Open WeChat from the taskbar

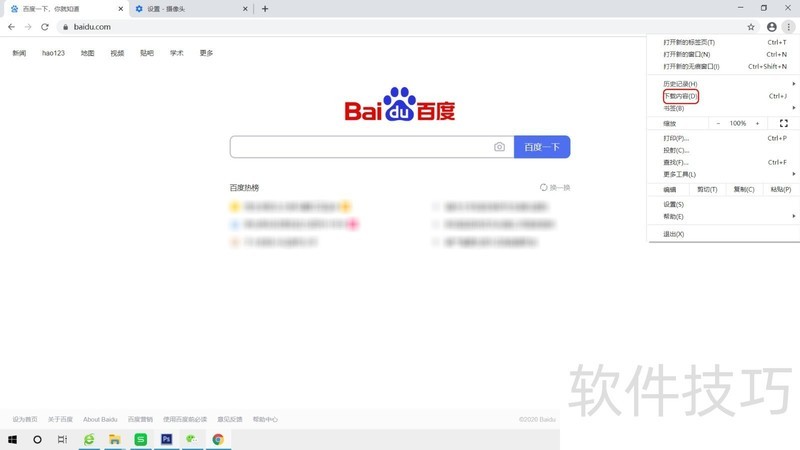pyautogui.click(x=192, y=439)
